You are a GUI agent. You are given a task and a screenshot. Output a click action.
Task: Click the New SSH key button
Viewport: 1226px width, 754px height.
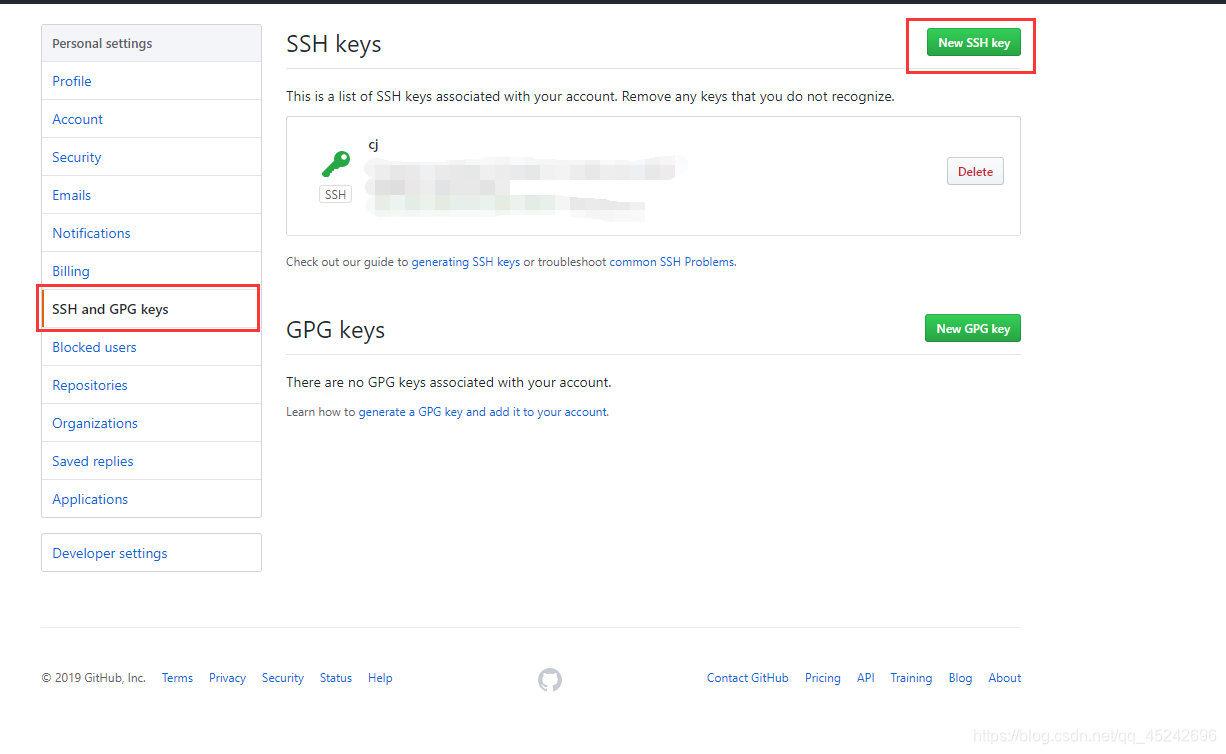(972, 43)
